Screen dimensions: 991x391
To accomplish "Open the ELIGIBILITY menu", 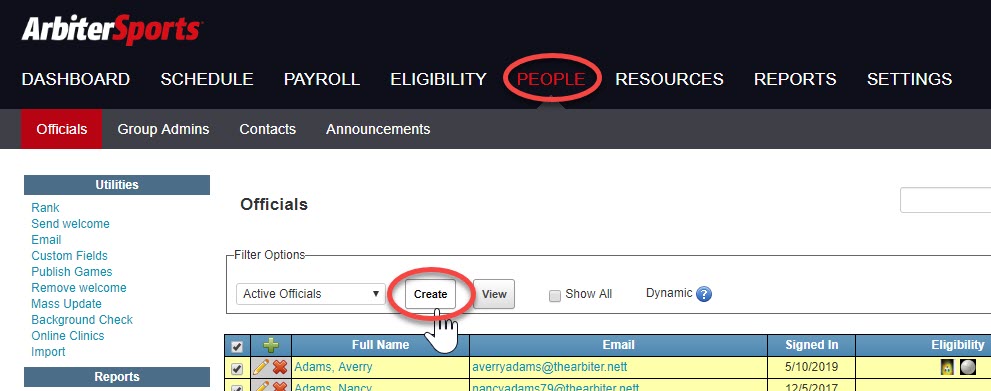I will click(x=439, y=79).
